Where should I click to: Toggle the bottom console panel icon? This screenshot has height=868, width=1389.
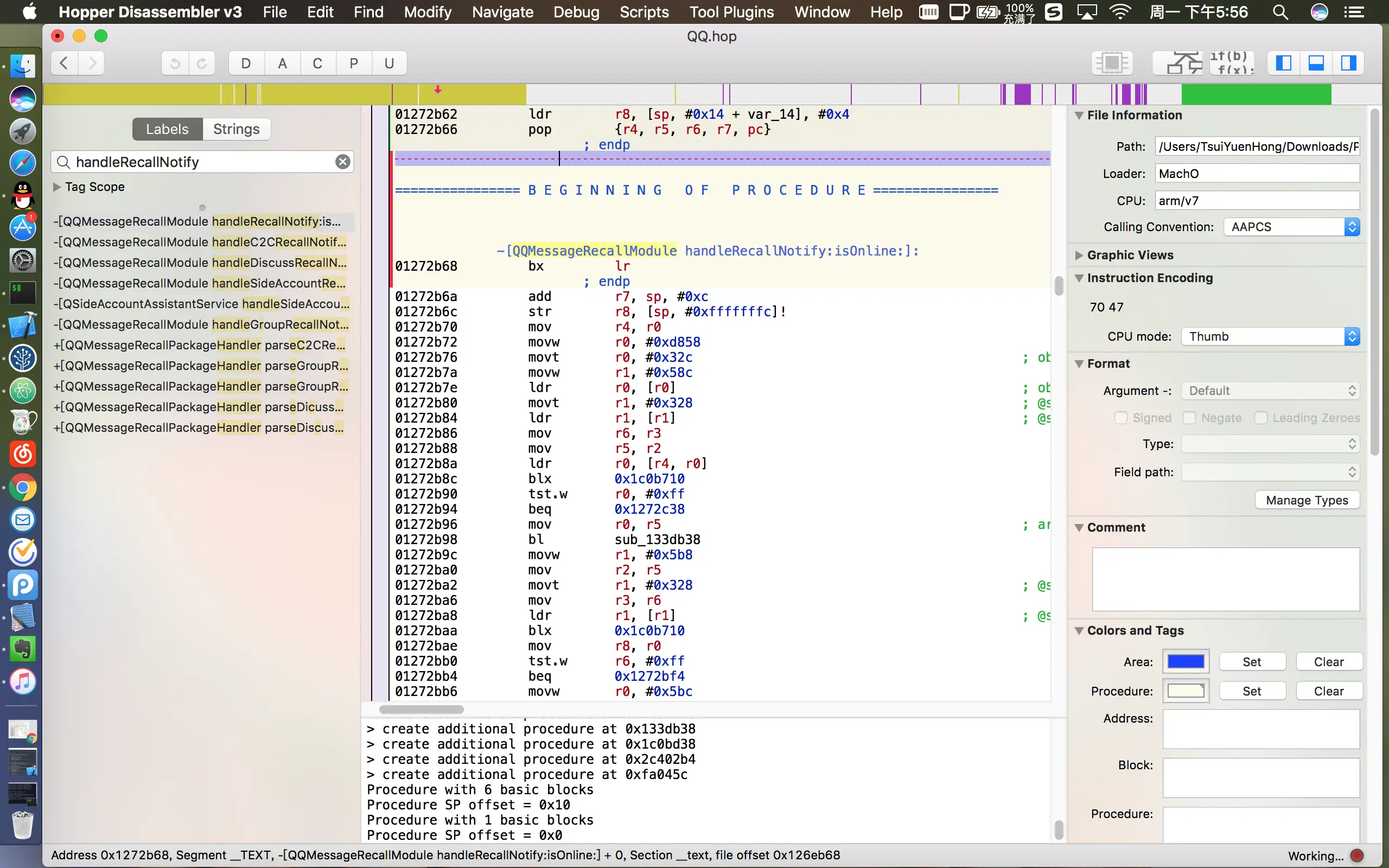[x=1316, y=63]
